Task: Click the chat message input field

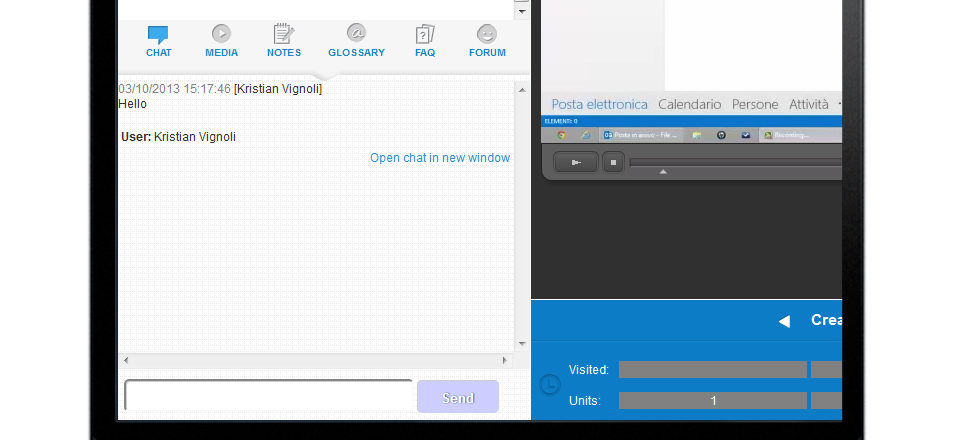Action: coord(268,396)
